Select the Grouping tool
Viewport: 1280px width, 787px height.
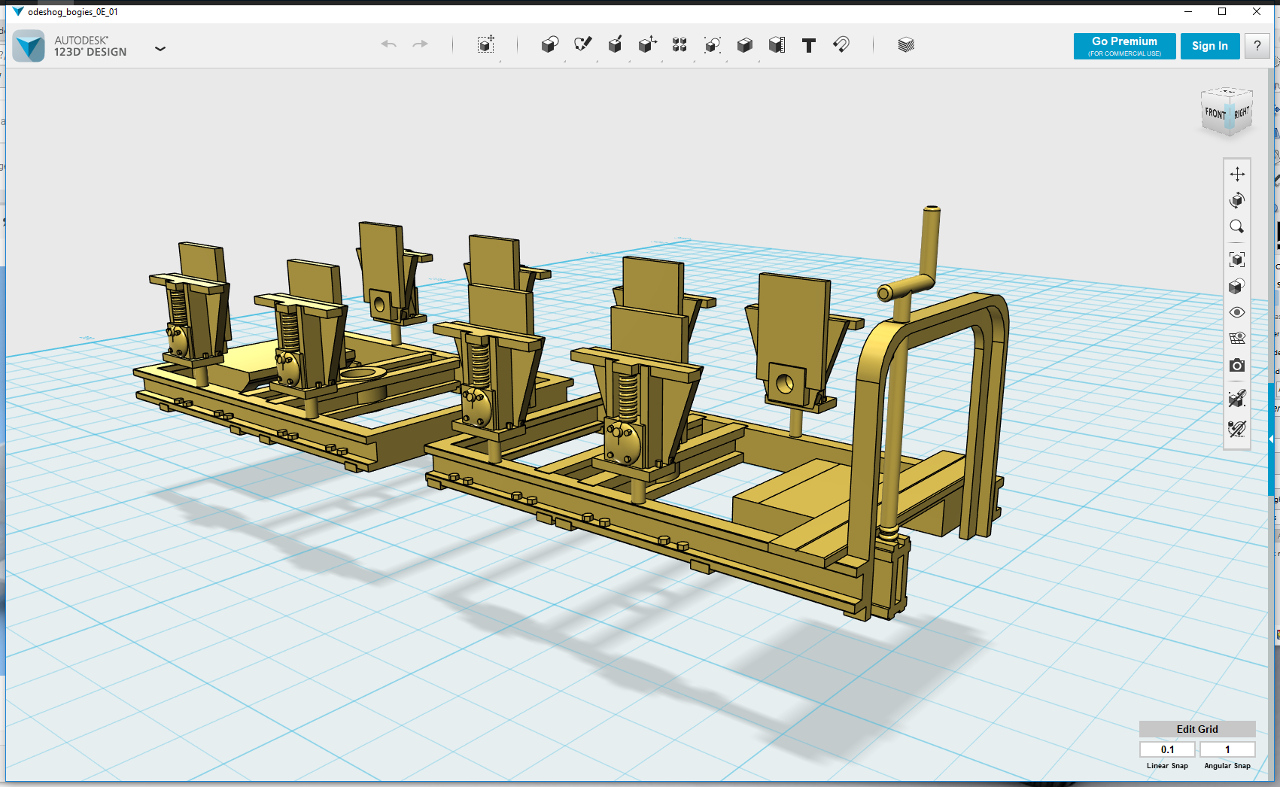point(712,45)
